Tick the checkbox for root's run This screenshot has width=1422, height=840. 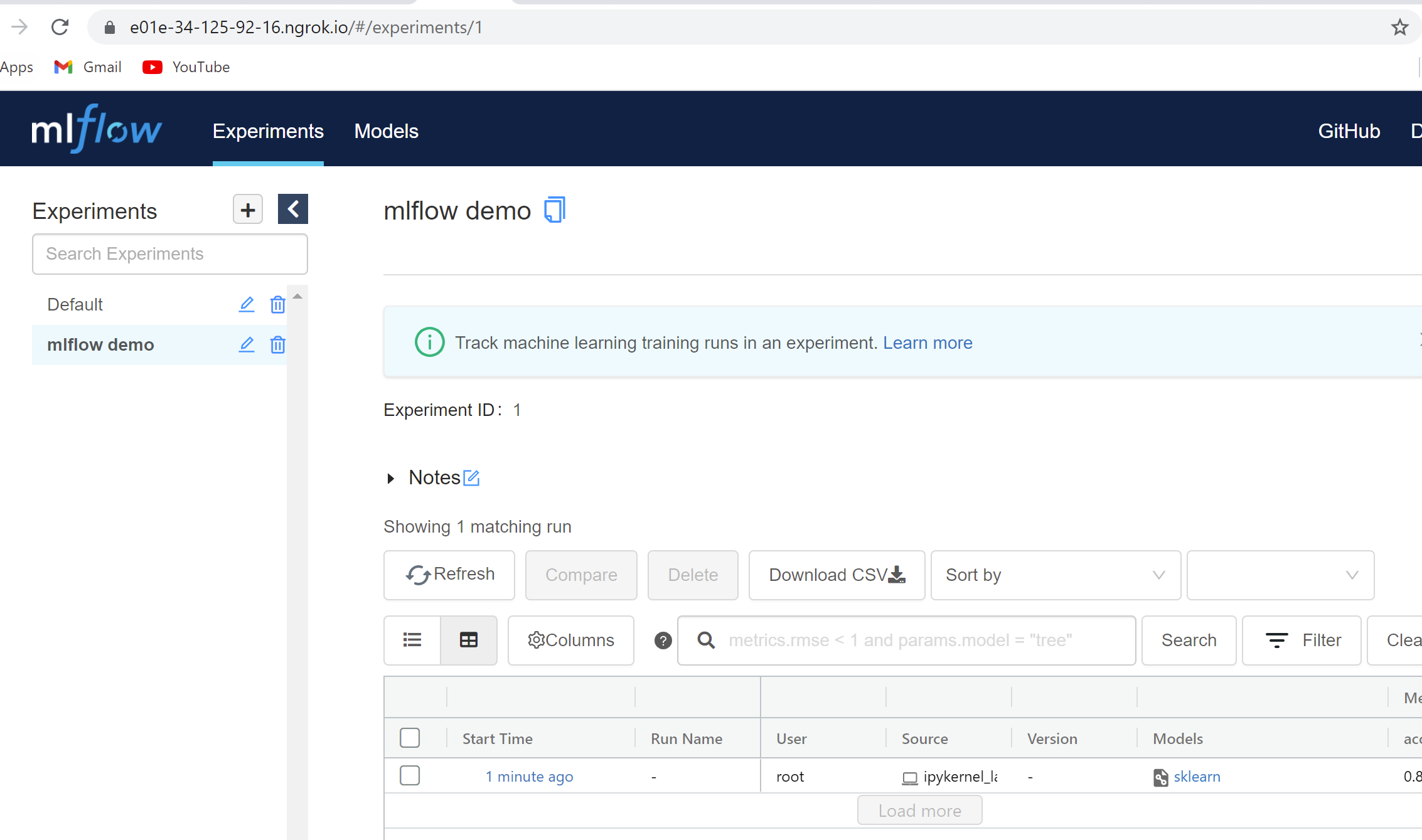(410, 775)
